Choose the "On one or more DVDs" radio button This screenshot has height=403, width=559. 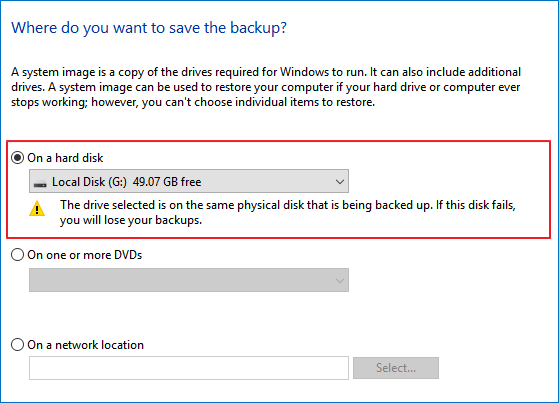point(17,255)
